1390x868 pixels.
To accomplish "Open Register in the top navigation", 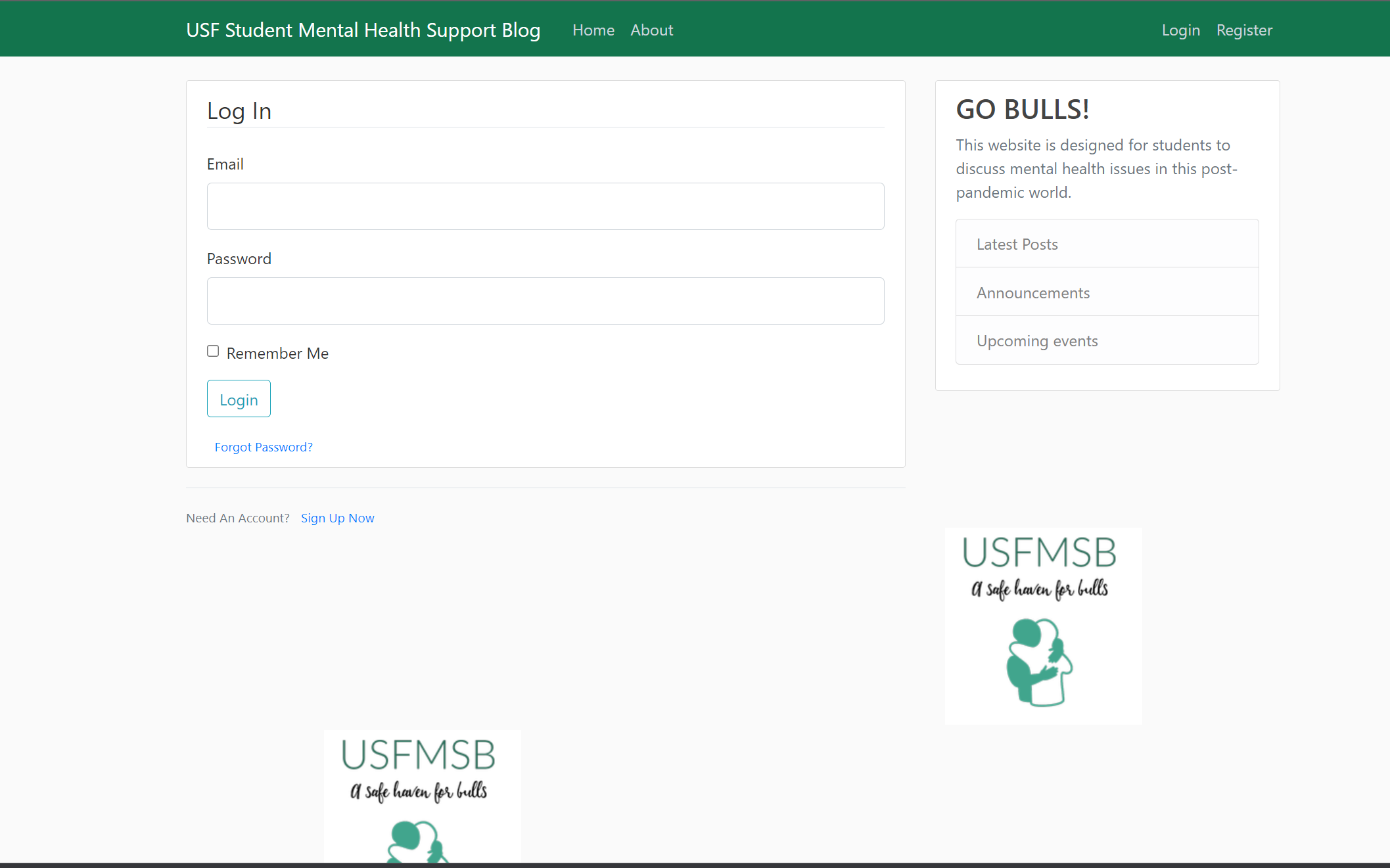I will coord(1243,30).
